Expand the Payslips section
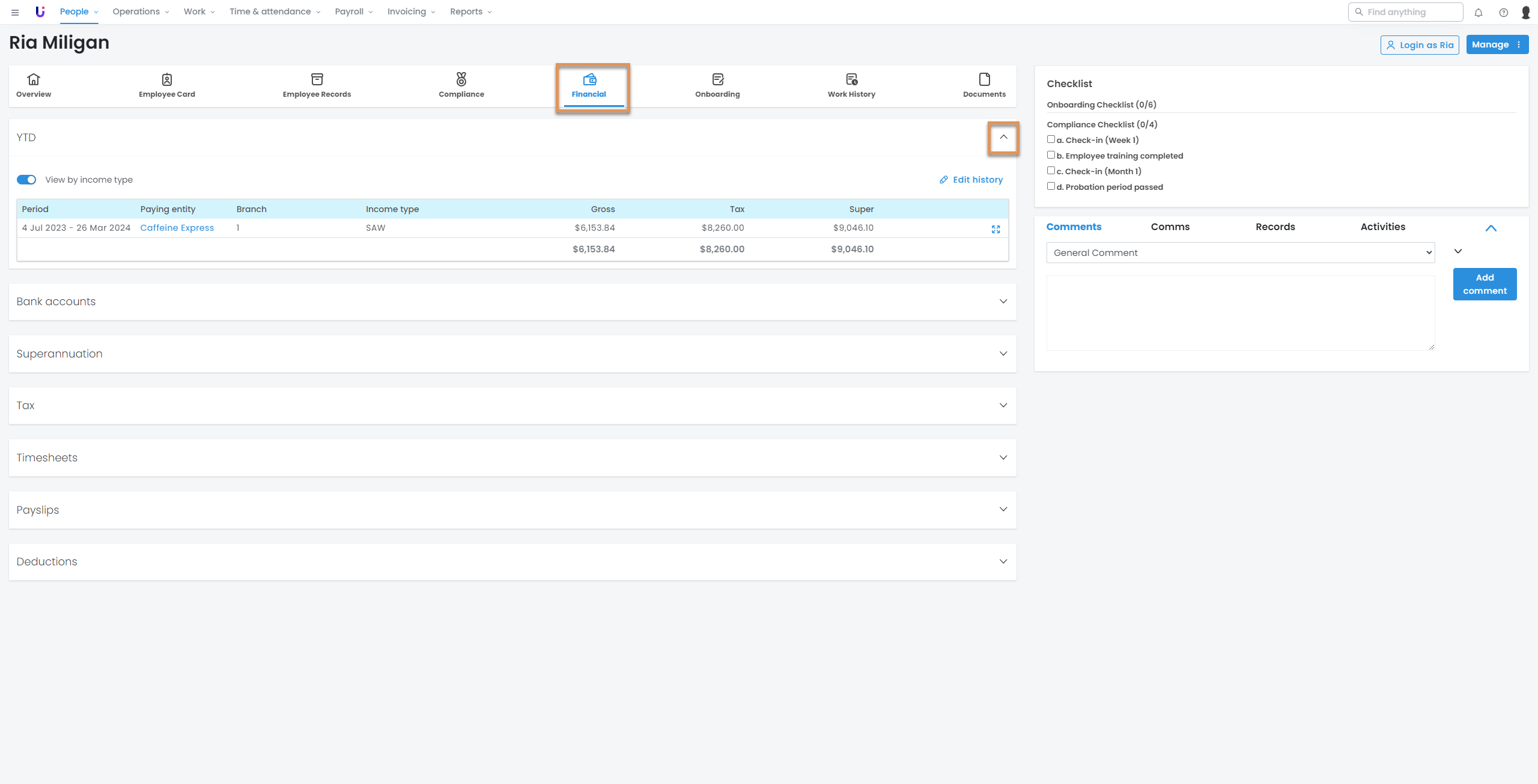This screenshot has height=784, width=1538. (x=1003, y=509)
